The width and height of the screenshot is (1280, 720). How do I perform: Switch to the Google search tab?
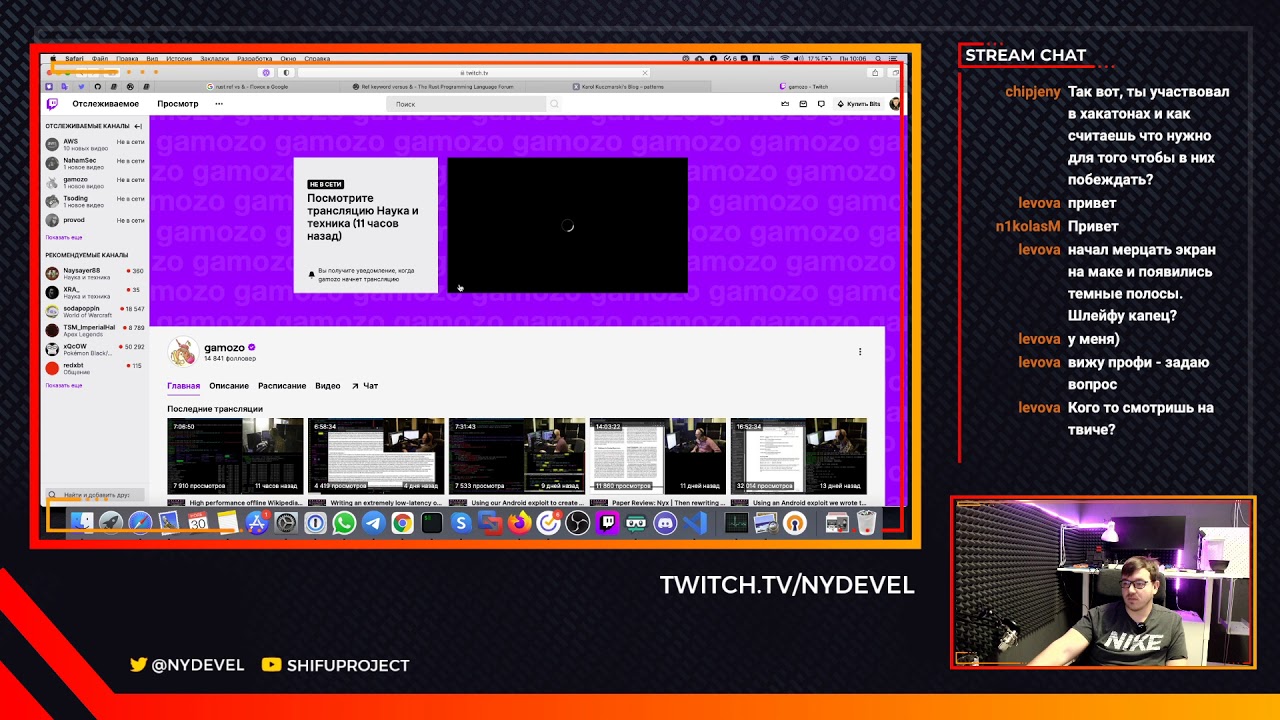coord(247,87)
